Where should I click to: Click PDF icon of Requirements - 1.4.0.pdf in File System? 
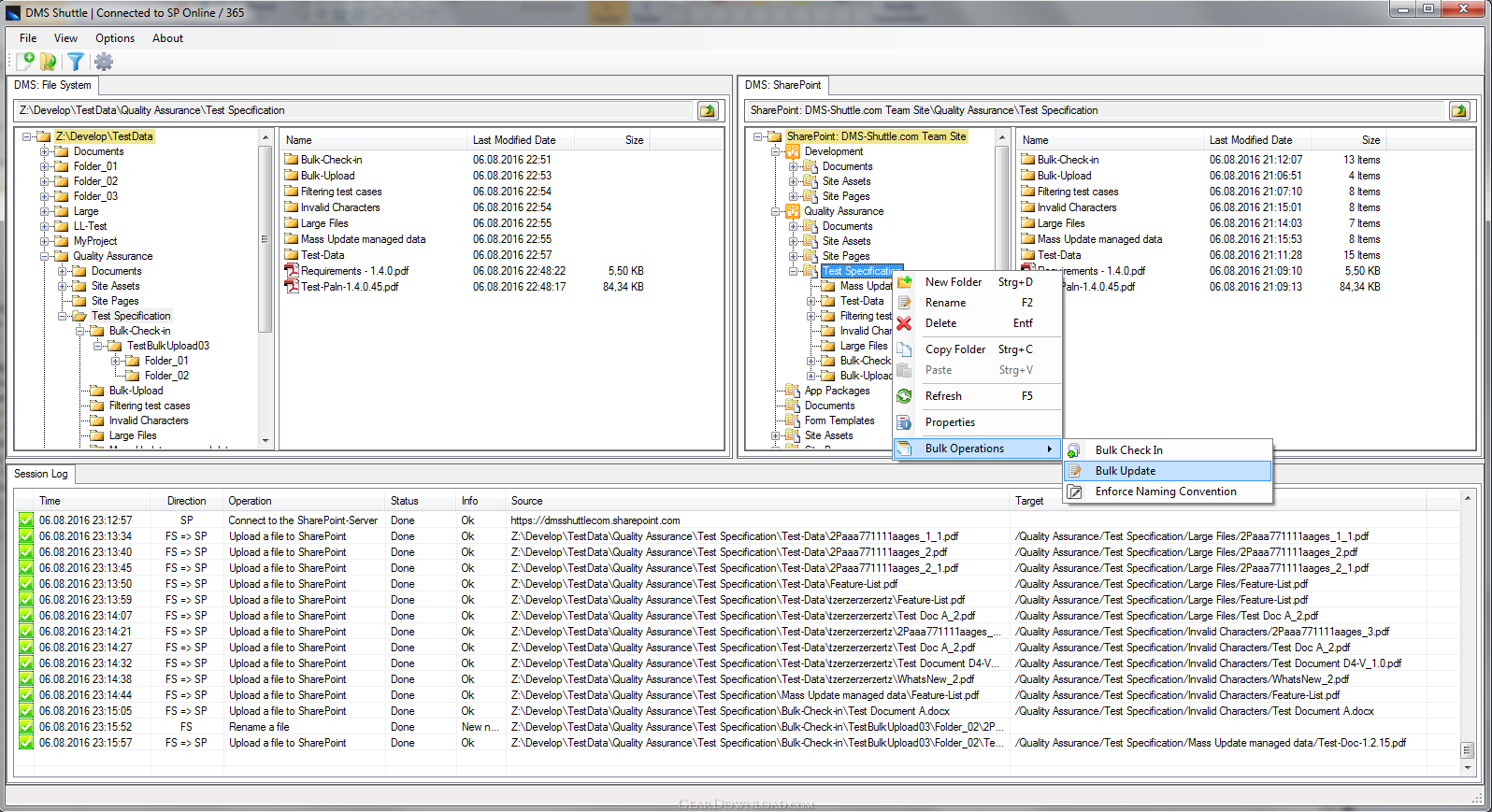coord(291,271)
